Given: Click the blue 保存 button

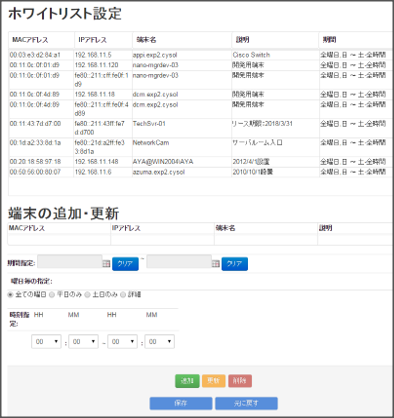Looking at the screenshot, I should point(181,403).
